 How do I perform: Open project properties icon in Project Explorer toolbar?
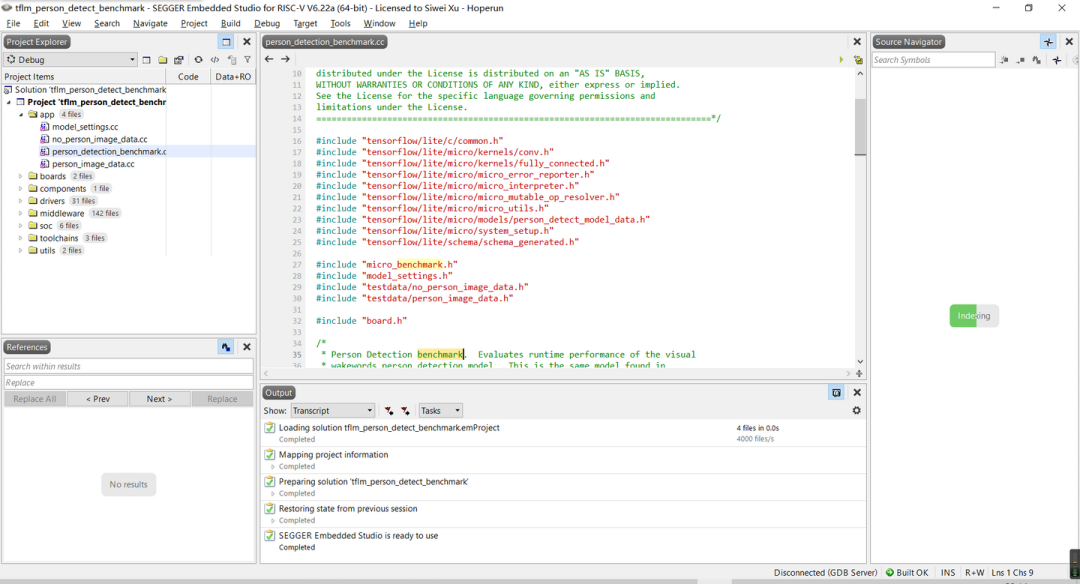point(179,60)
